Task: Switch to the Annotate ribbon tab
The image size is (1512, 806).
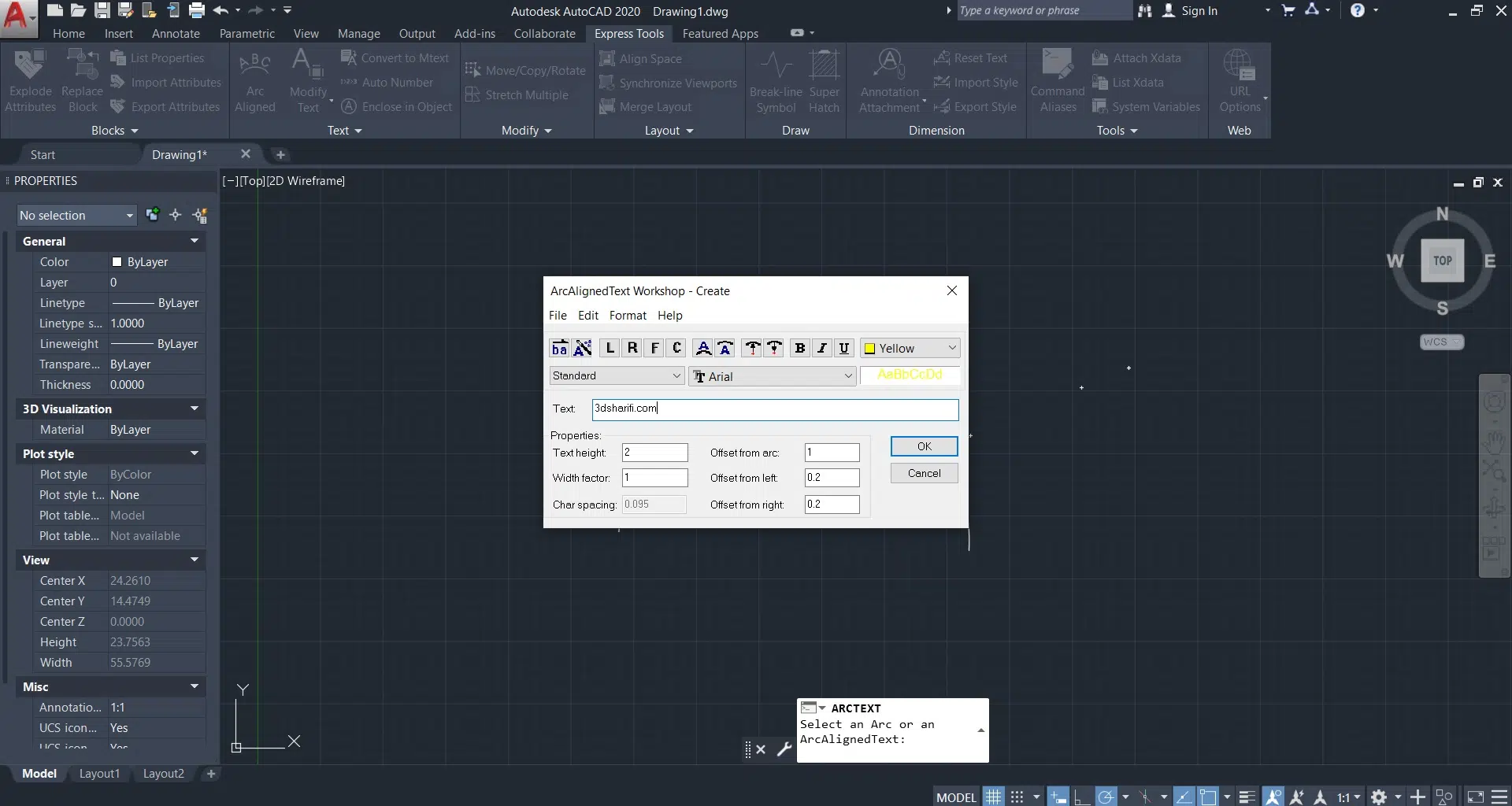Action: (176, 34)
